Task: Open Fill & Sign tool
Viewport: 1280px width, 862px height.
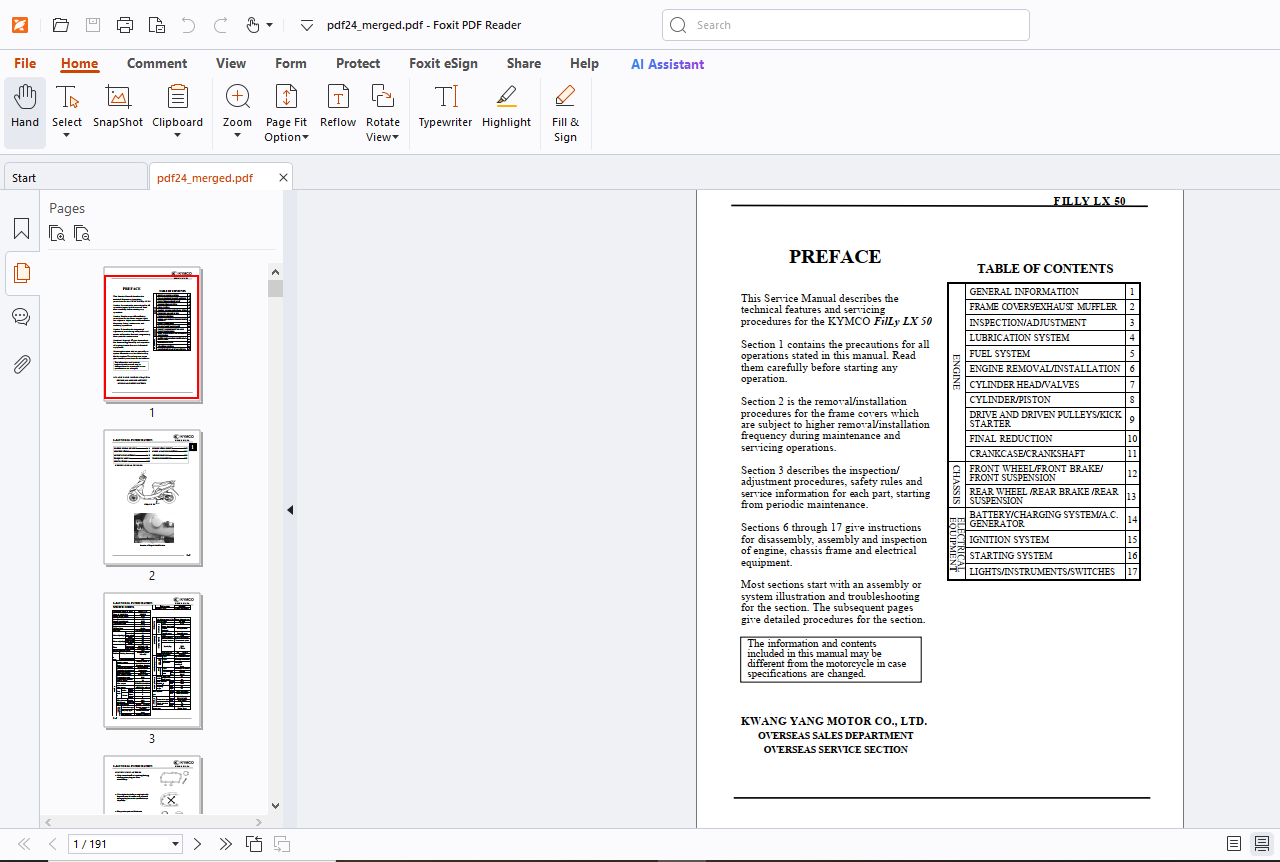Action: pos(565,113)
